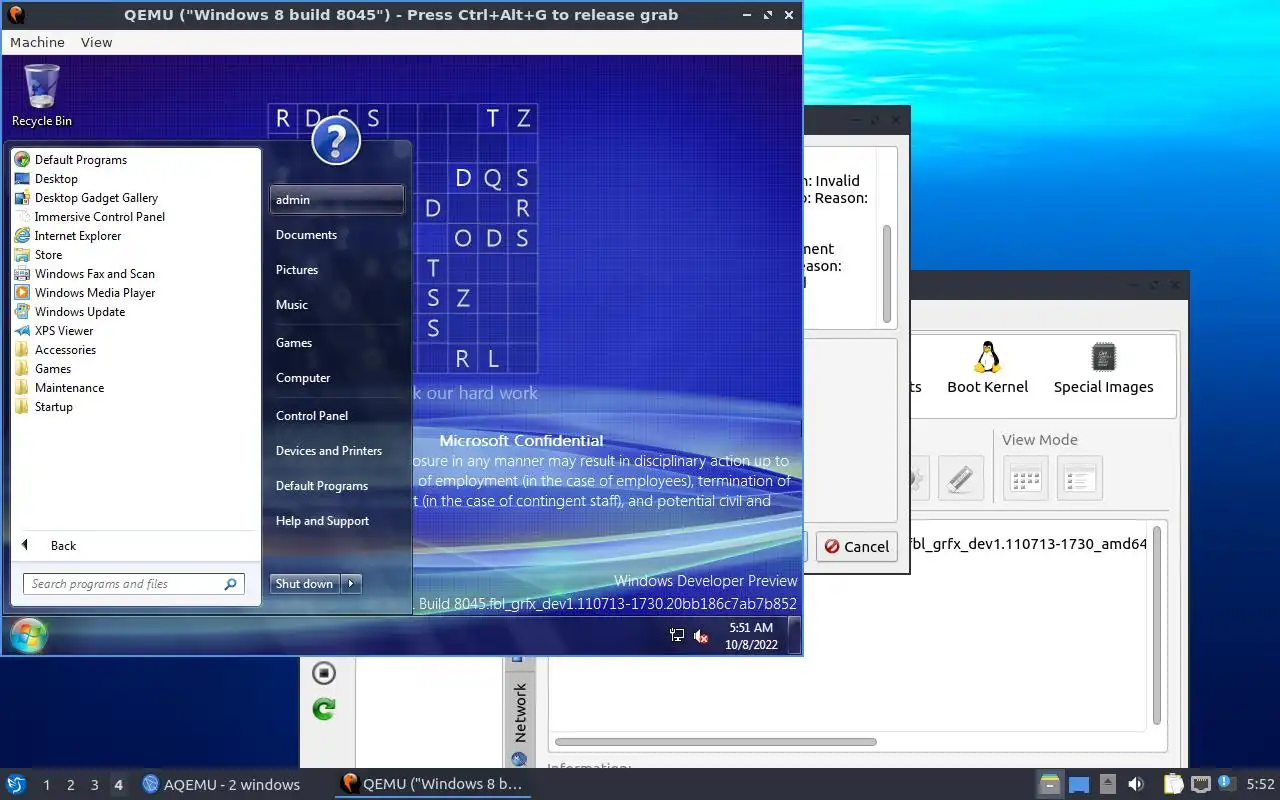
Task: Click the green reset VM icon in AQEMU
Action: (x=323, y=709)
